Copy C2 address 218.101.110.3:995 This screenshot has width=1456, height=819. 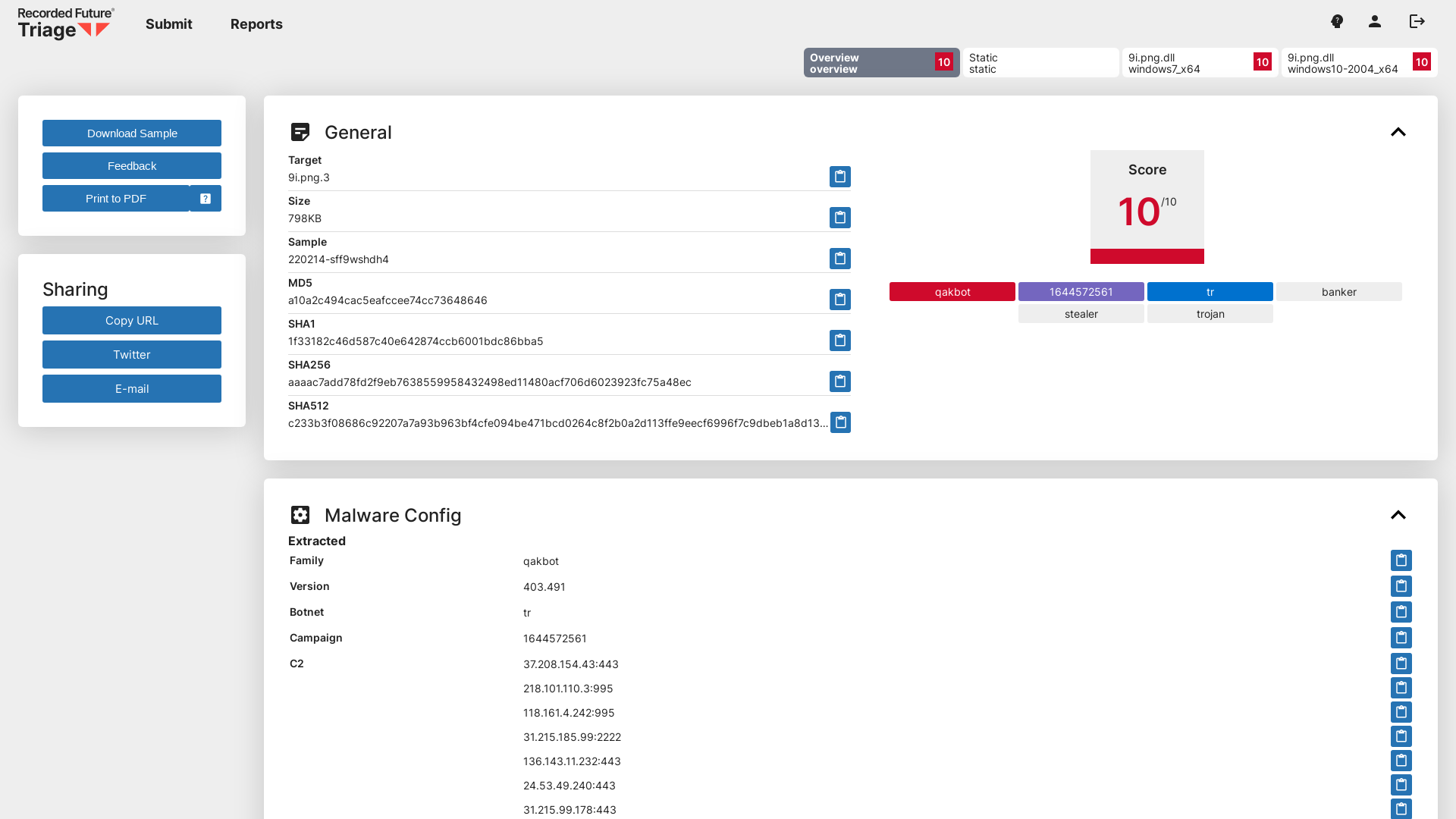click(1401, 688)
